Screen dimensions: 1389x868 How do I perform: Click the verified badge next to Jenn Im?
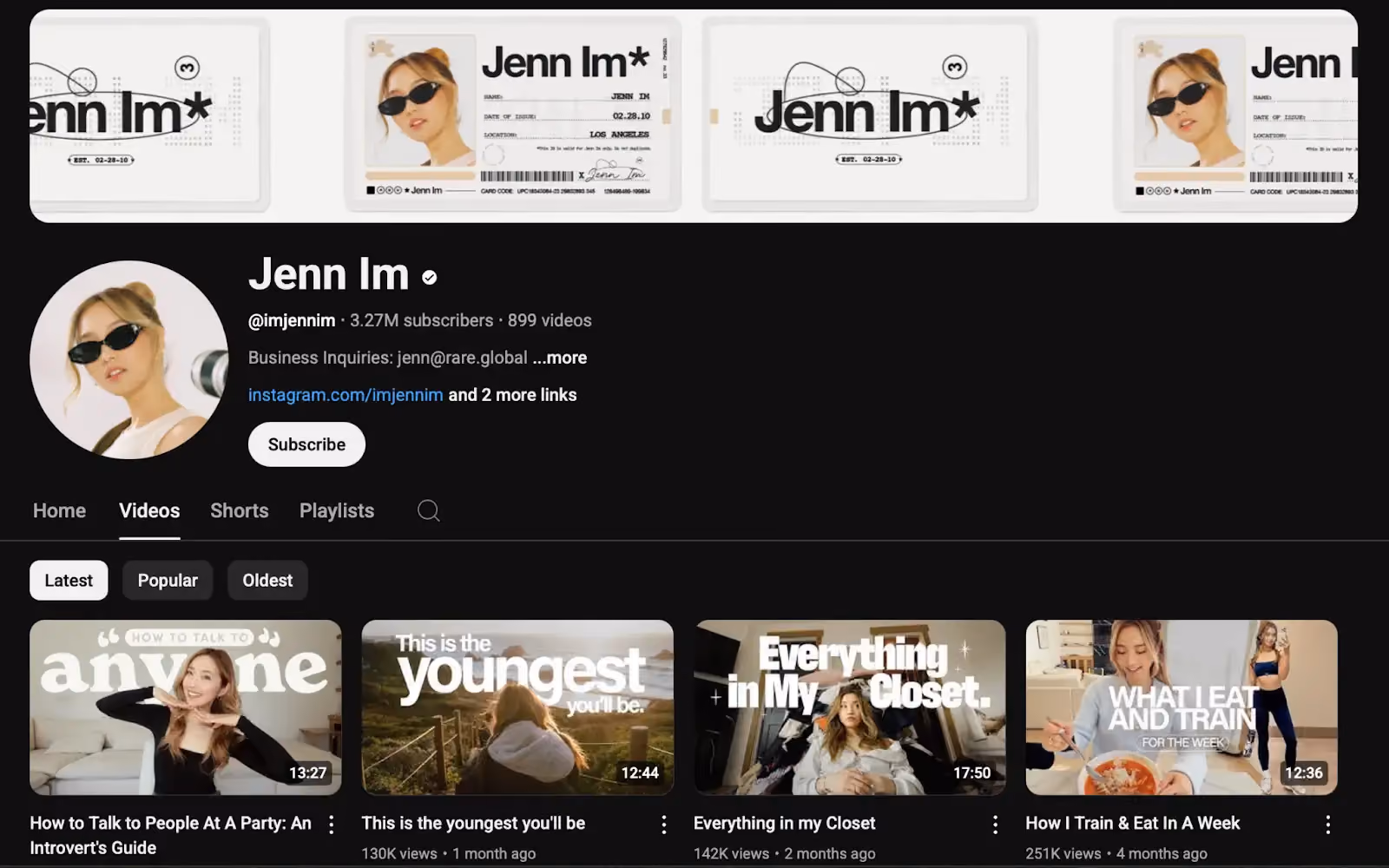click(x=429, y=277)
